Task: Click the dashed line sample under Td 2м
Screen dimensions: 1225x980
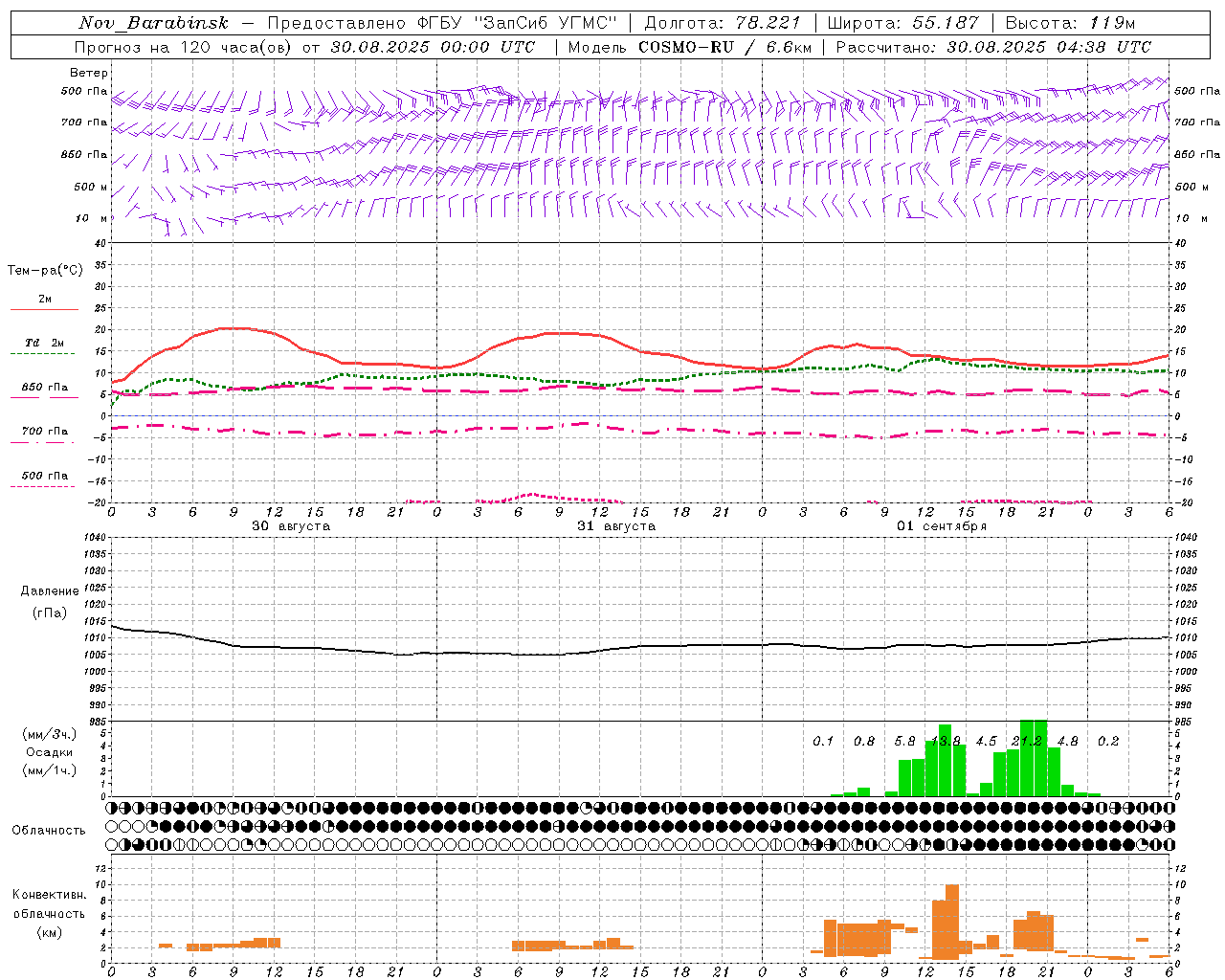Action: pos(42,354)
